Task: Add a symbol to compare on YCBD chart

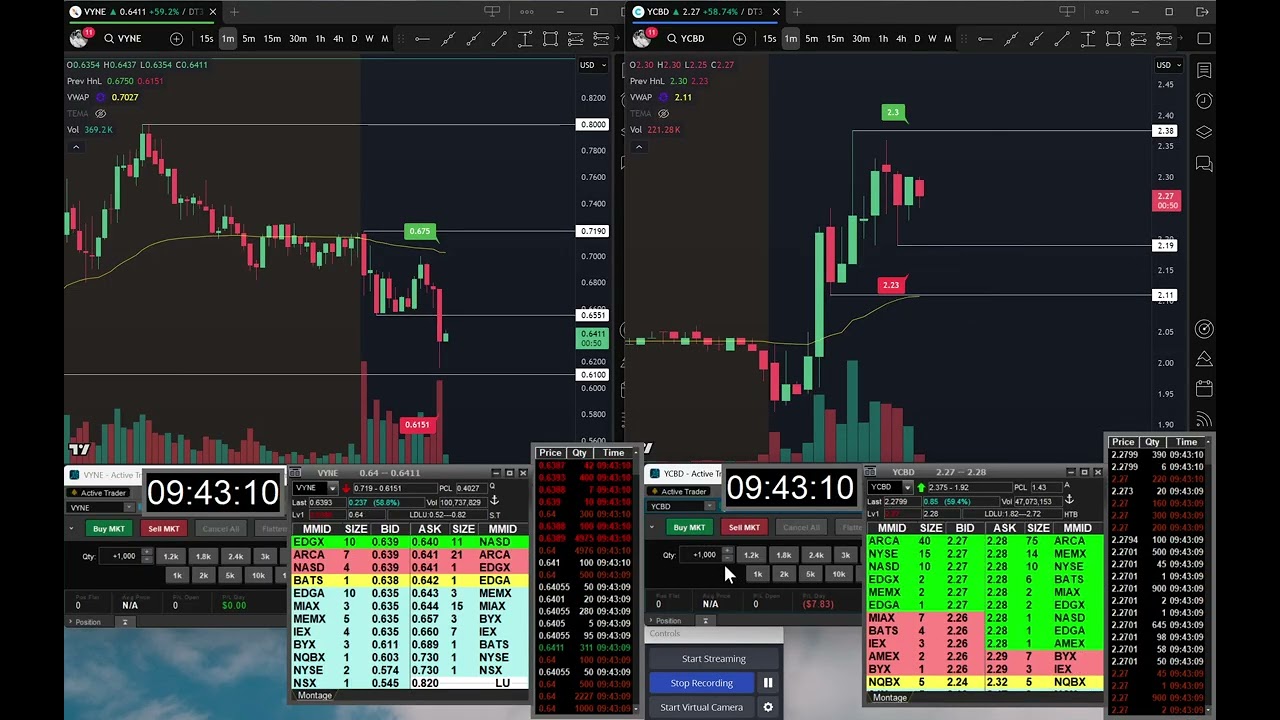Action: point(739,38)
